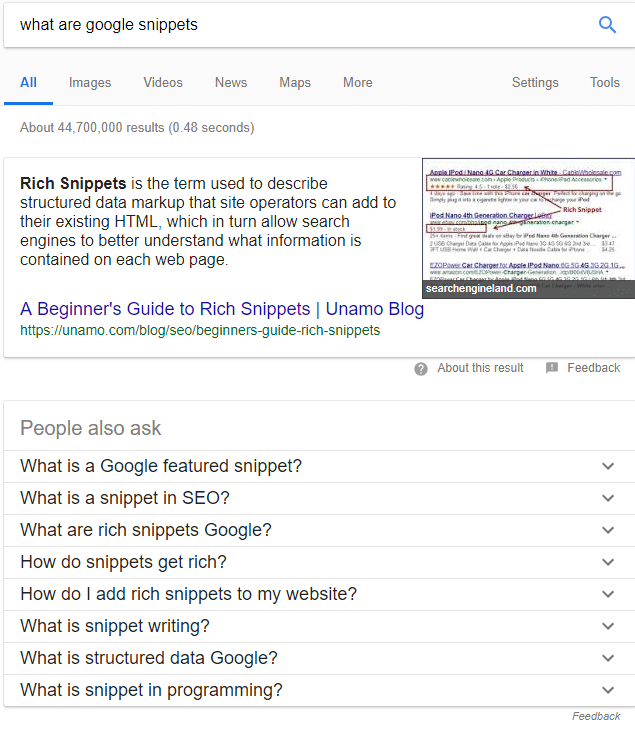Screen dimensions: 635x729
Task: Open the searchengineland.com snippet thumbnail
Action: 528,228
